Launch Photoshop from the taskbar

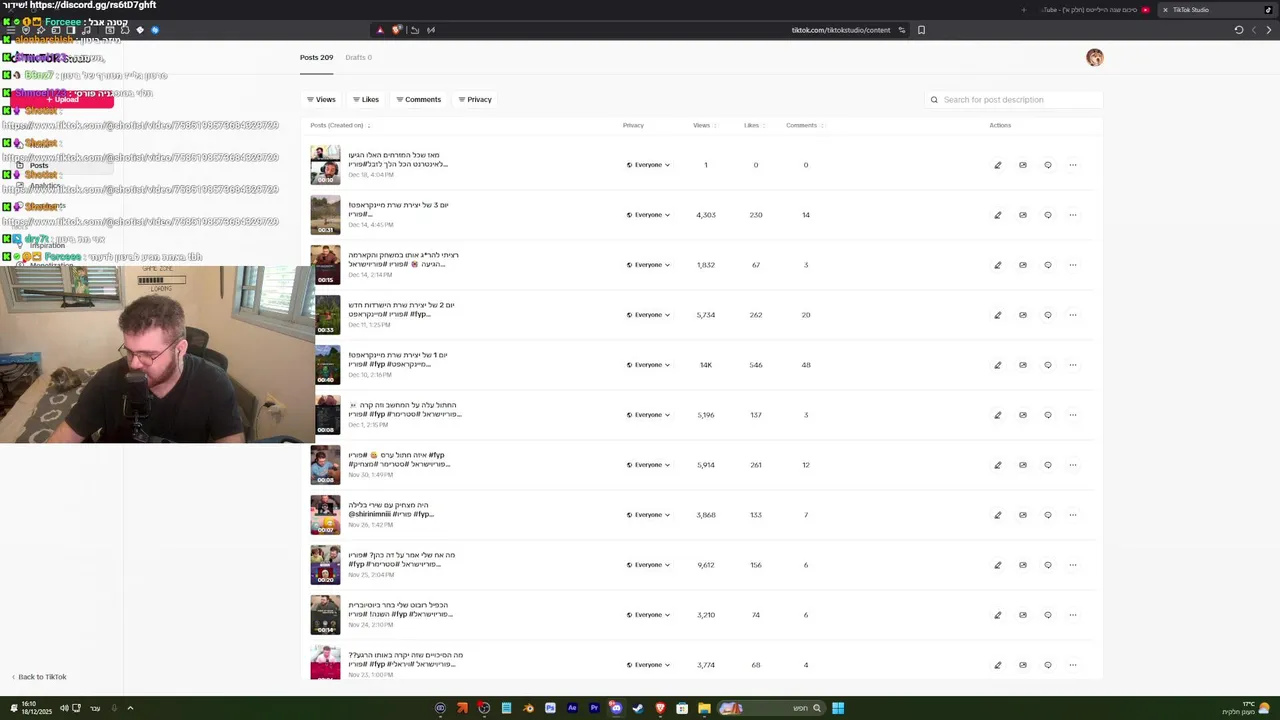point(550,708)
